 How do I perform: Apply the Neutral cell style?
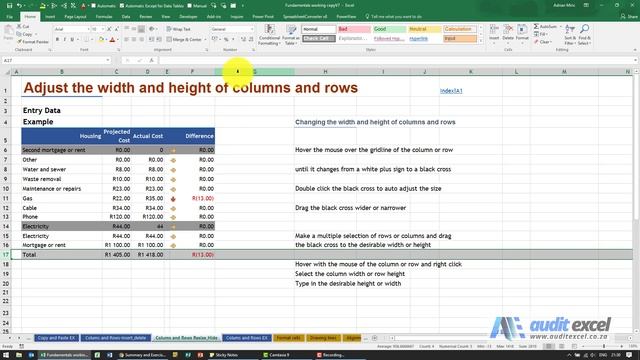(425, 29)
